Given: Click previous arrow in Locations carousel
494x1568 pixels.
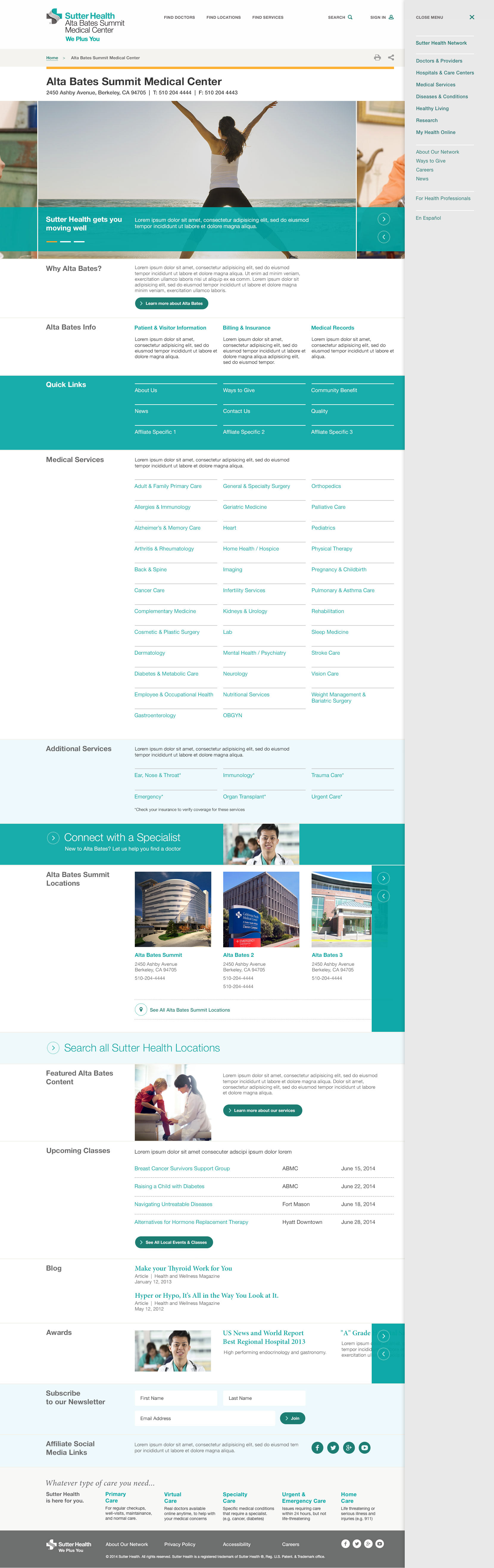Looking at the screenshot, I should tap(384, 895).
